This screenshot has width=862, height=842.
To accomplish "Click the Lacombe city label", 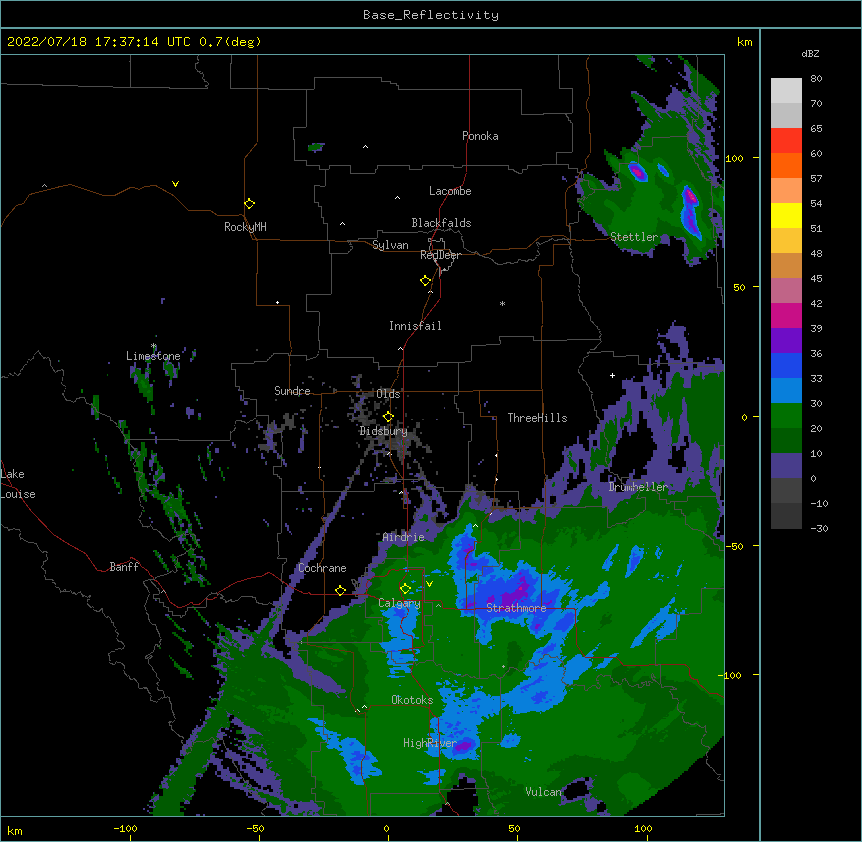I will coord(450,191).
